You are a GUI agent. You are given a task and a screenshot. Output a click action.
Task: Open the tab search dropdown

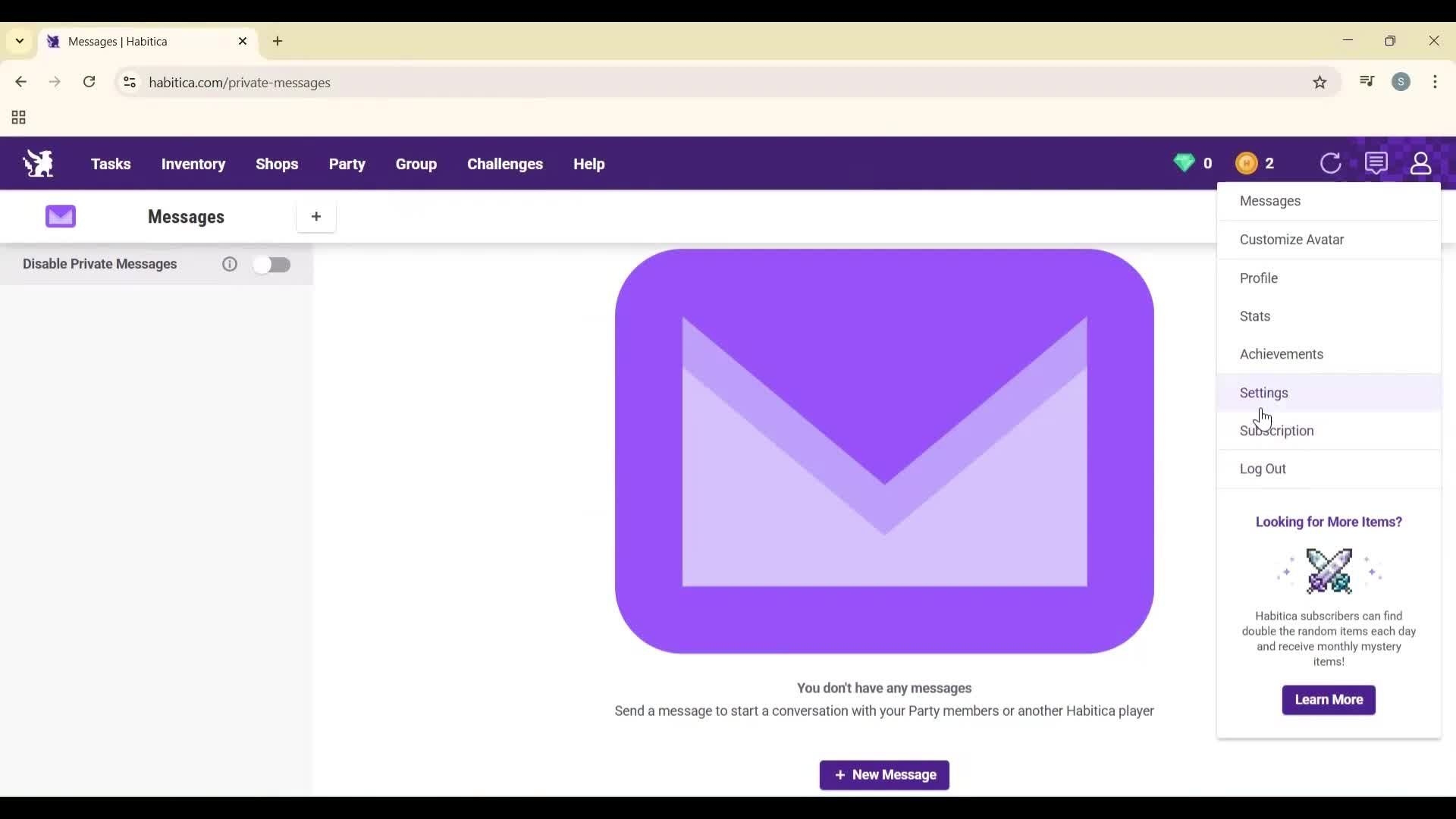tap(18, 42)
